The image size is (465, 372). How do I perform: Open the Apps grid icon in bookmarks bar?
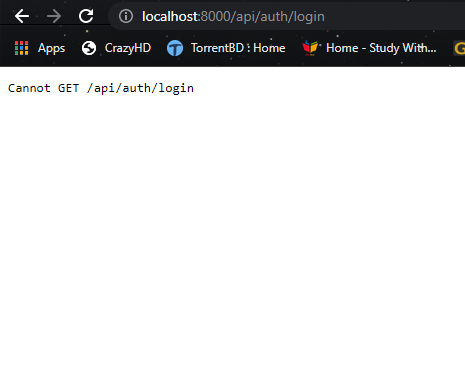pyautogui.click(x=22, y=48)
